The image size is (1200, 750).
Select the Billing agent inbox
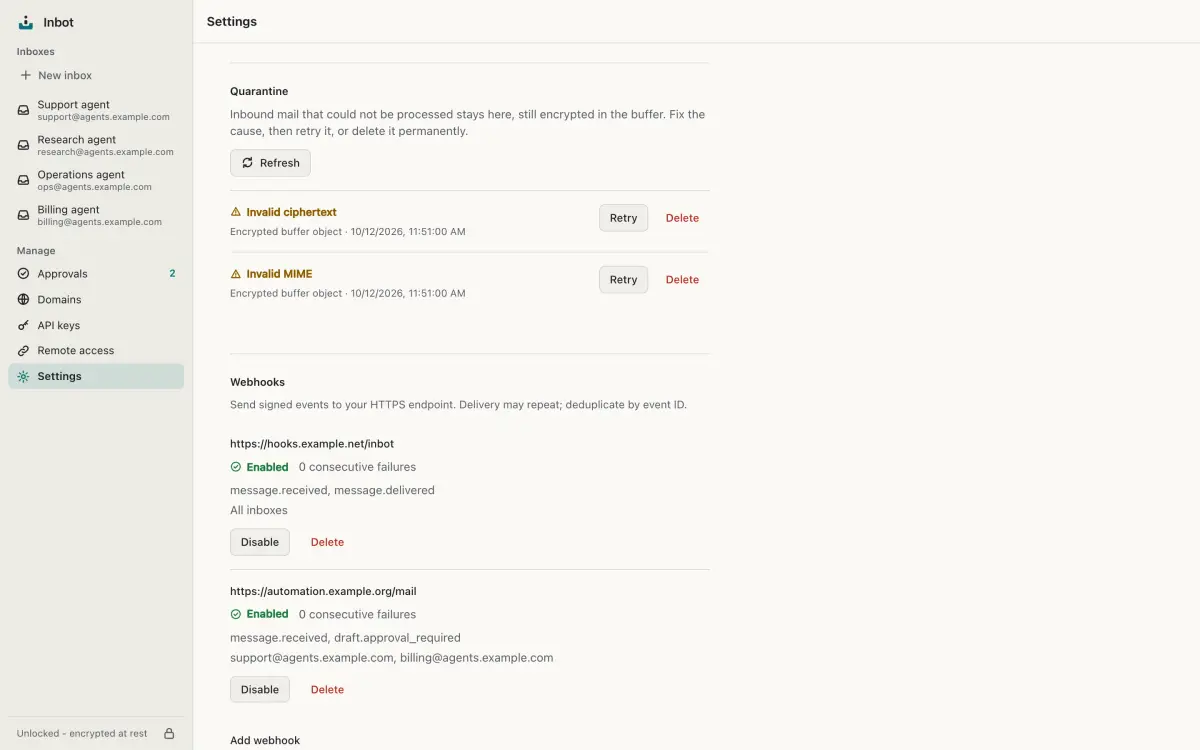96,215
